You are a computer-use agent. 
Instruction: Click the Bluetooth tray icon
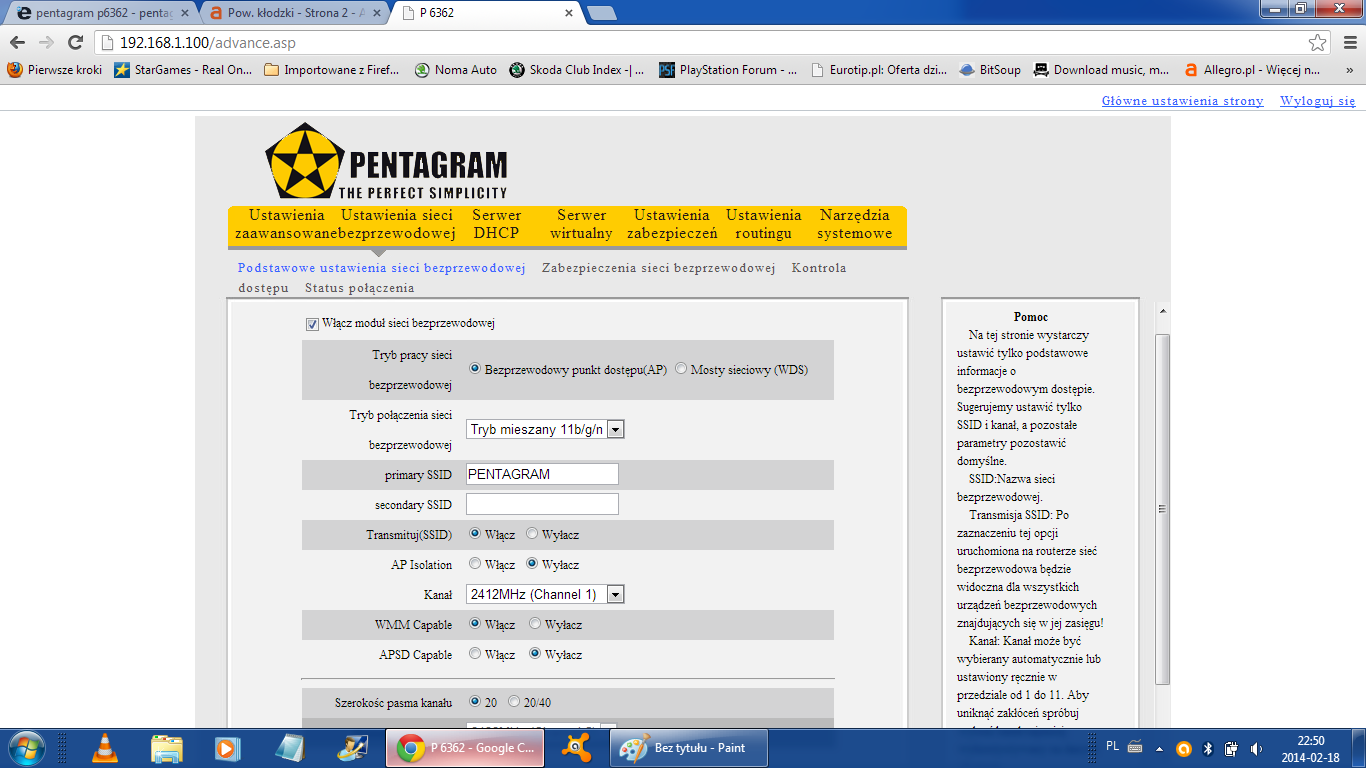pos(1207,748)
